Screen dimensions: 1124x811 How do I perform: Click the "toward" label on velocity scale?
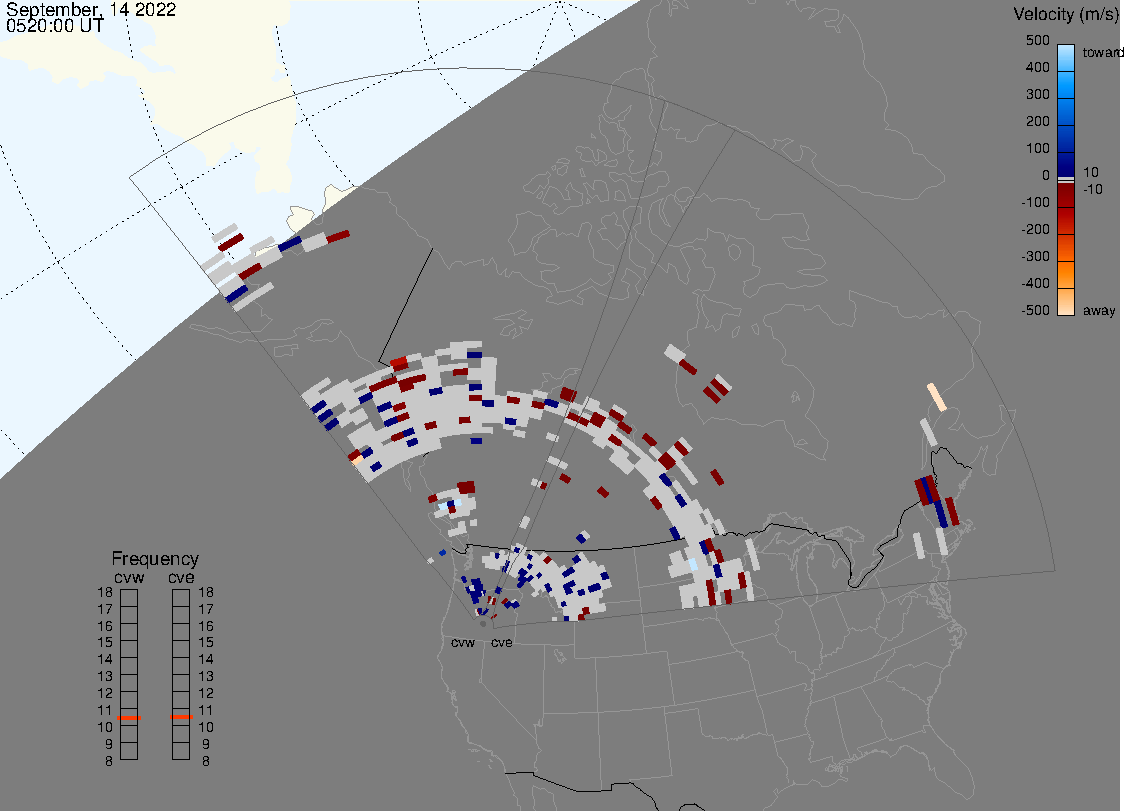click(1102, 52)
